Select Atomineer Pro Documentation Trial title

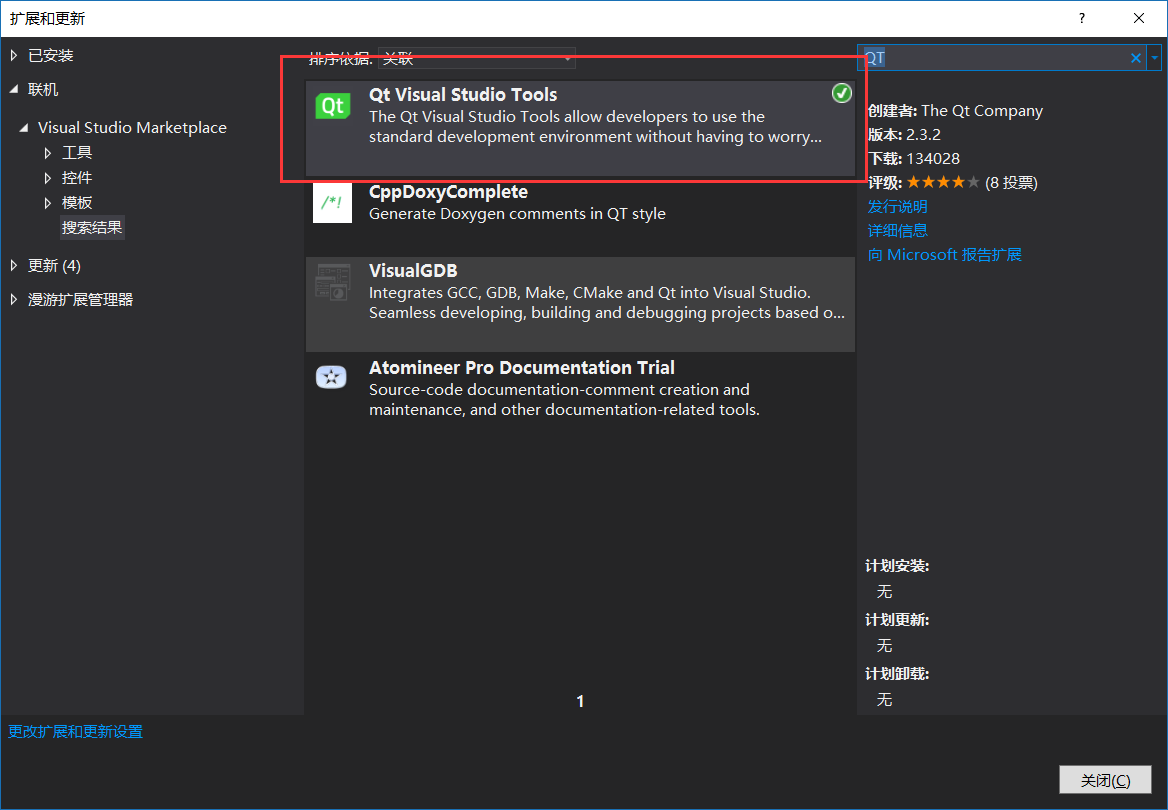coord(521,367)
